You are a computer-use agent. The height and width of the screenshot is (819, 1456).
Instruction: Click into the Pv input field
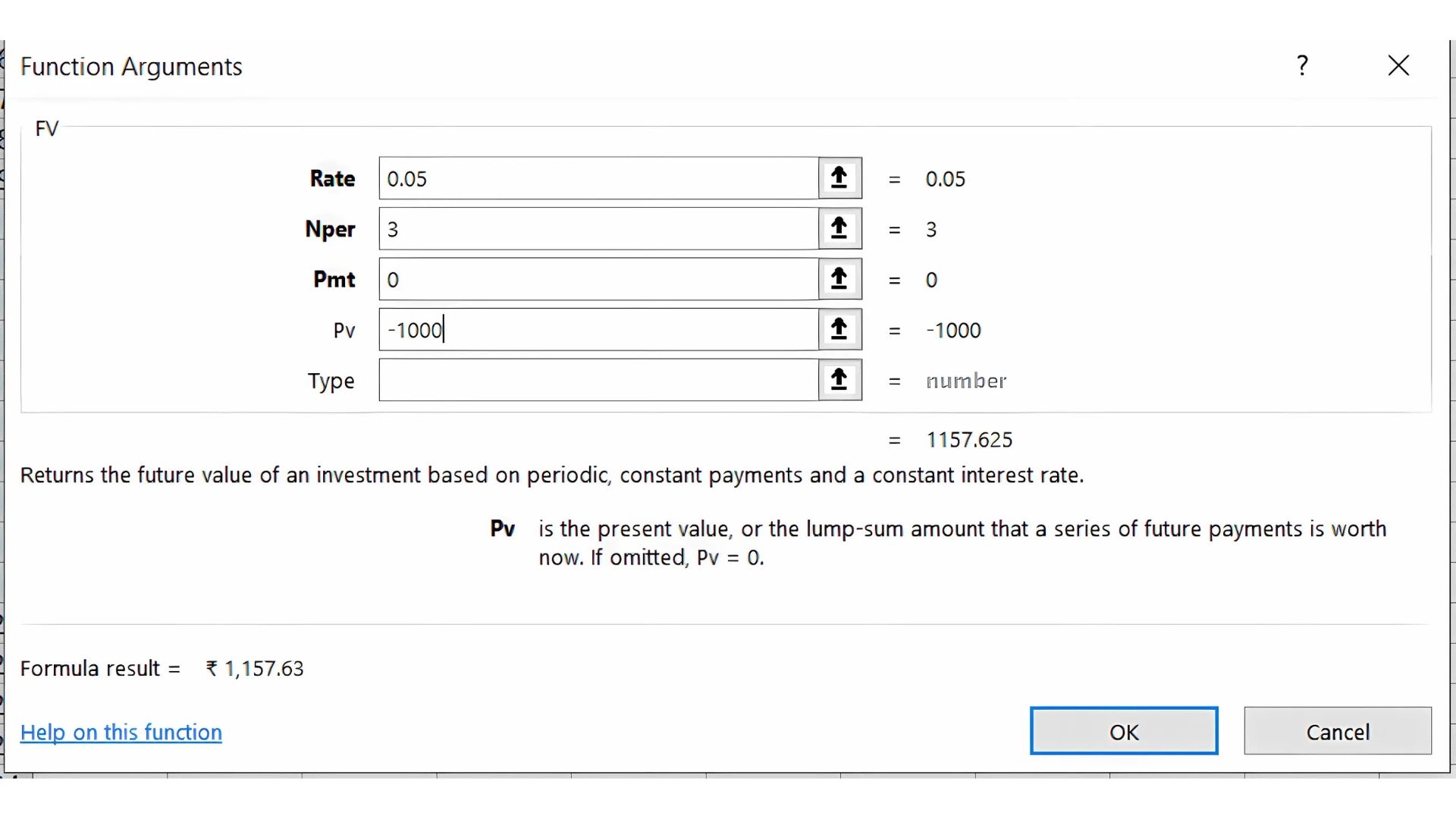[x=598, y=329]
